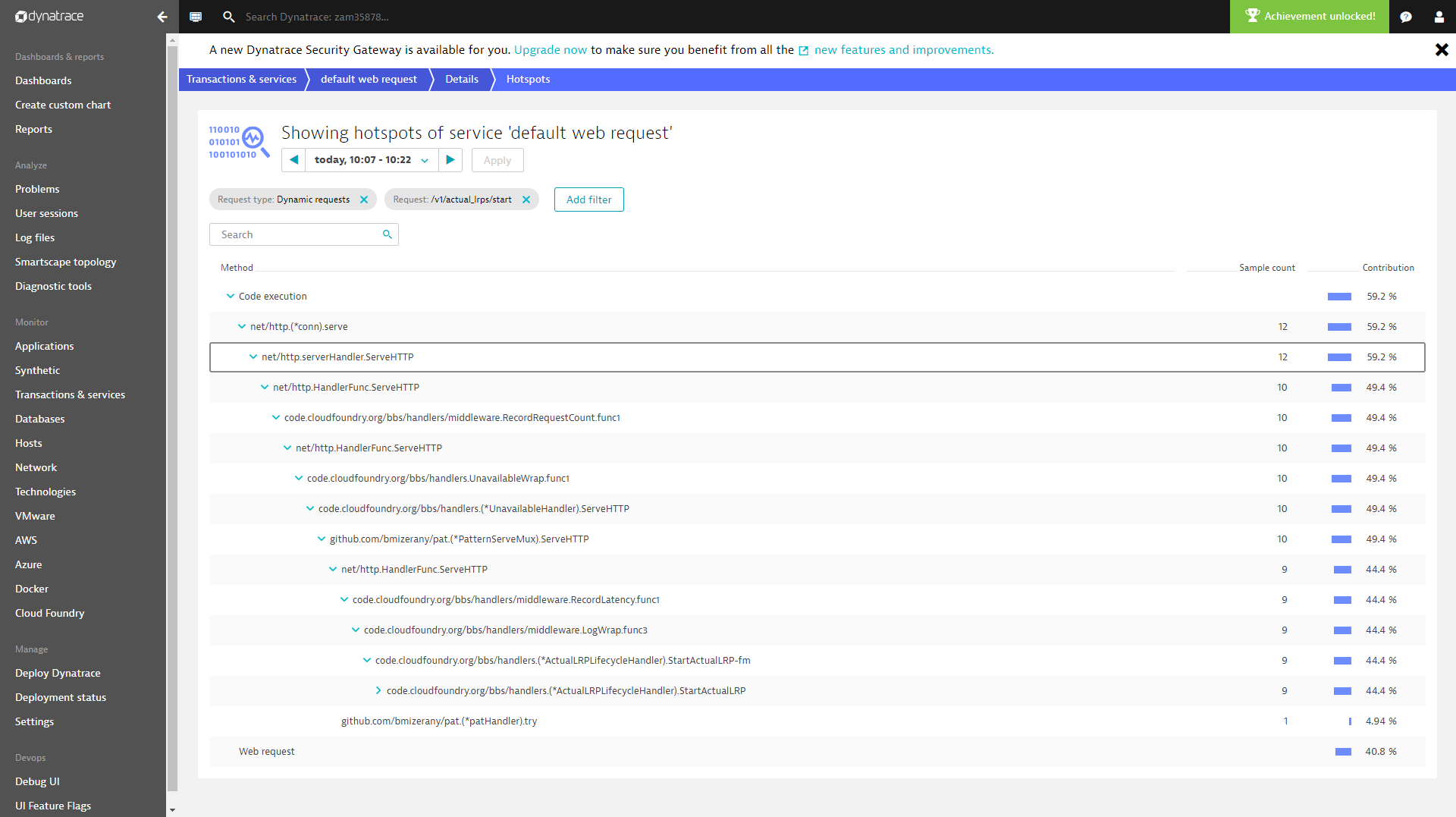Open User sessions
The height and width of the screenshot is (817, 1456).
click(46, 214)
